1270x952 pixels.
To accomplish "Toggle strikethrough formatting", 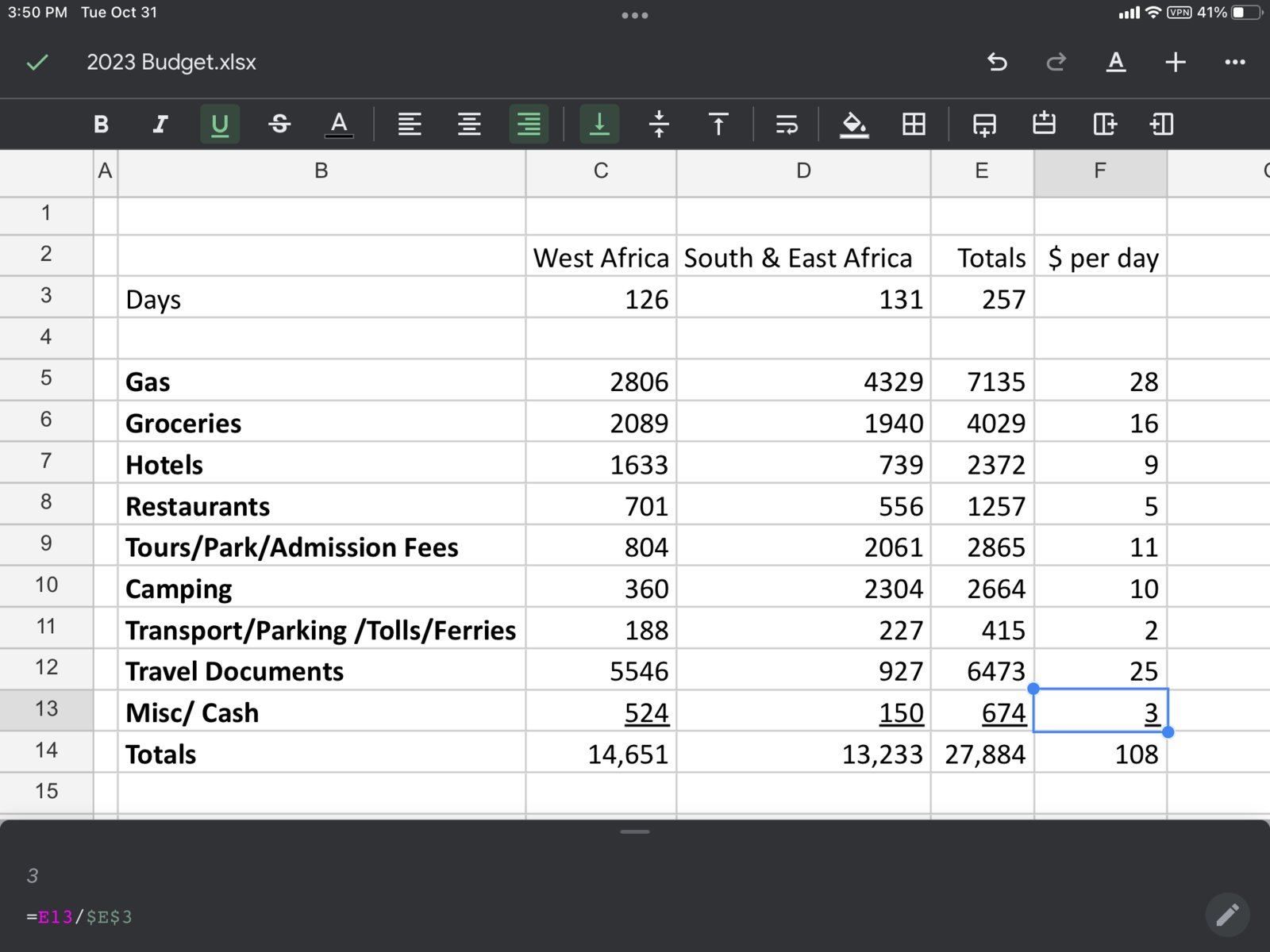I will 279,124.
